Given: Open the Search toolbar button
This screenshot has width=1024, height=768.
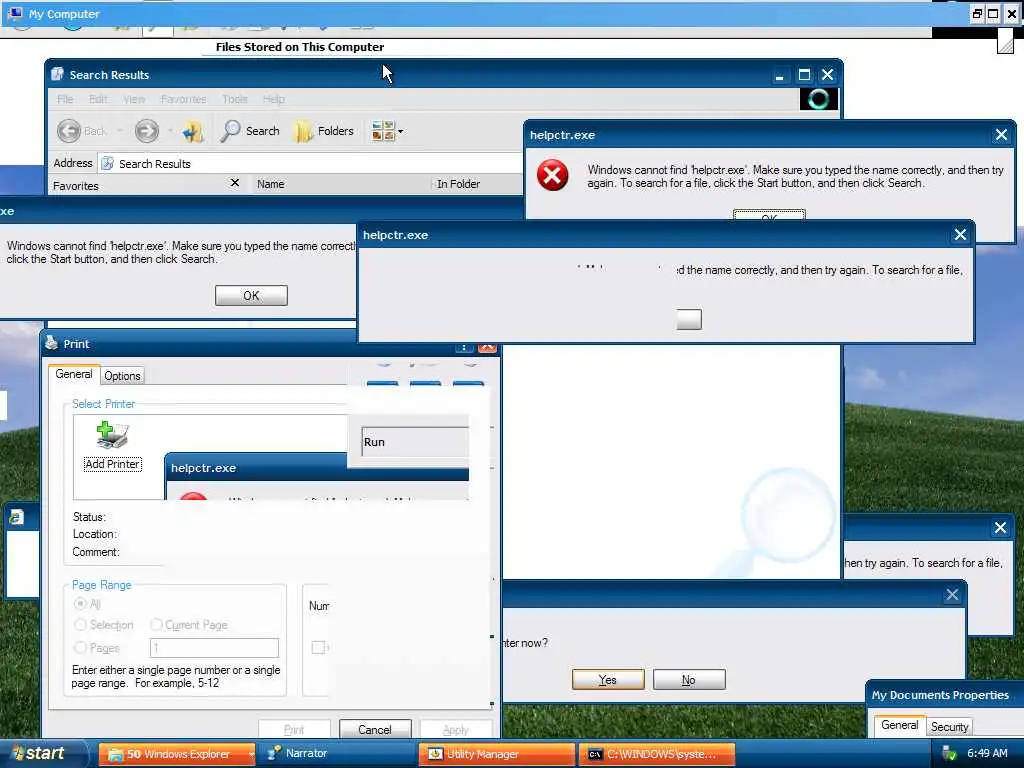Looking at the screenshot, I should pos(250,131).
